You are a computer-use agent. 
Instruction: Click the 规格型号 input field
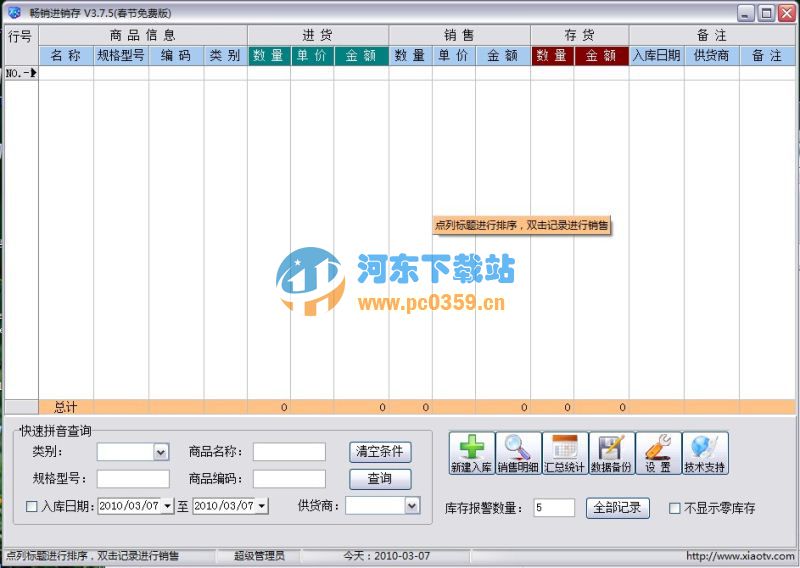pyautogui.click(x=133, y=479)
